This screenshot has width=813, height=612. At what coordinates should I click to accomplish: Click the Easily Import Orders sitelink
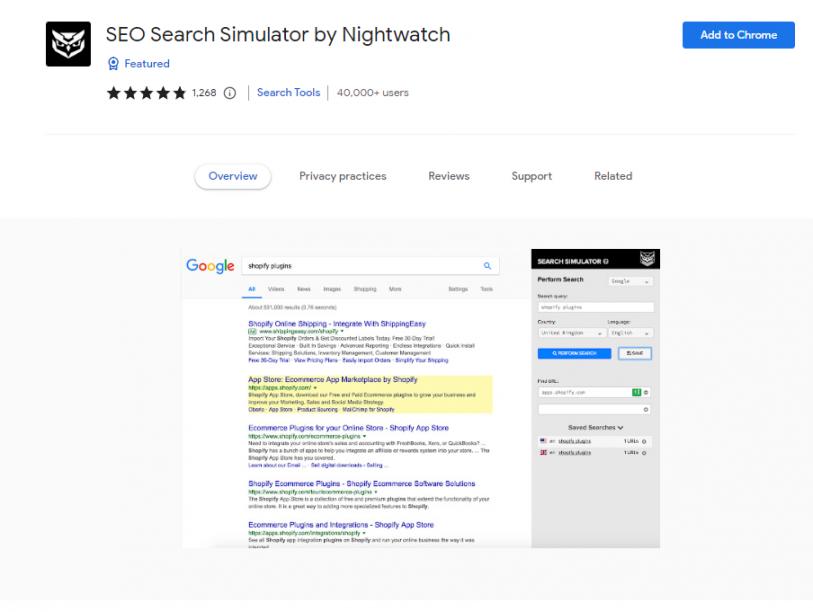[x=367, y=360]
